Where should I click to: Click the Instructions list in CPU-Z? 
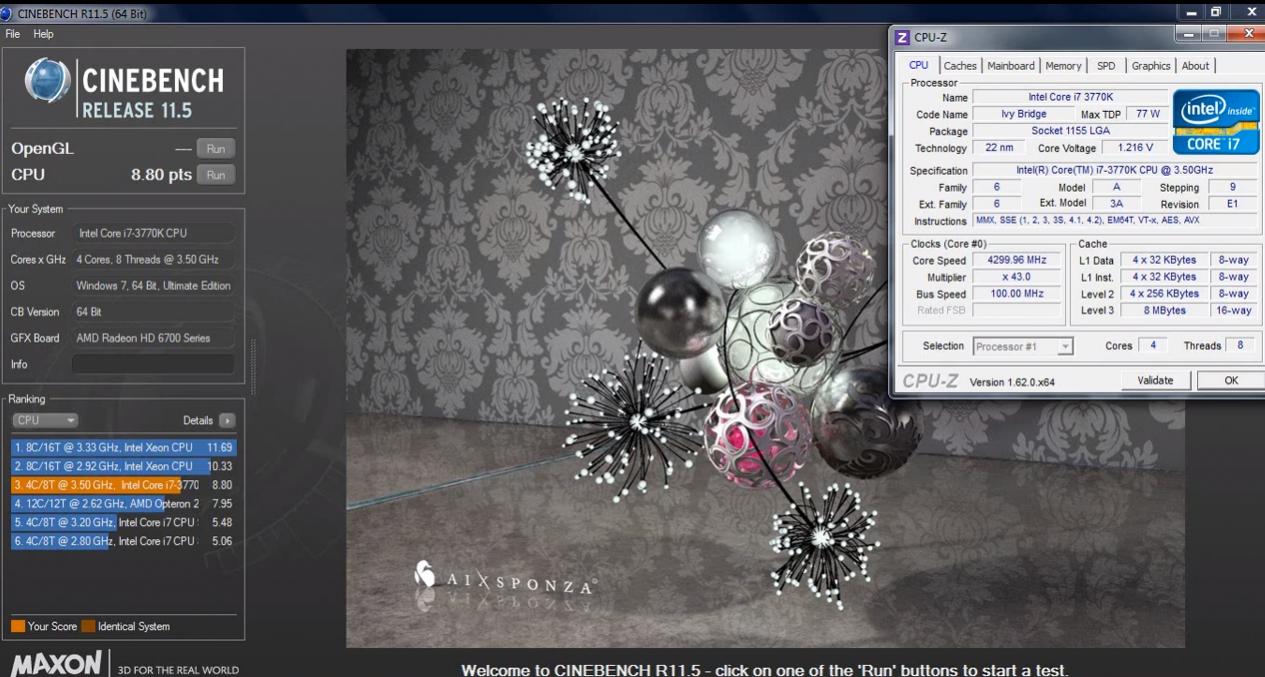[1114, 220]
